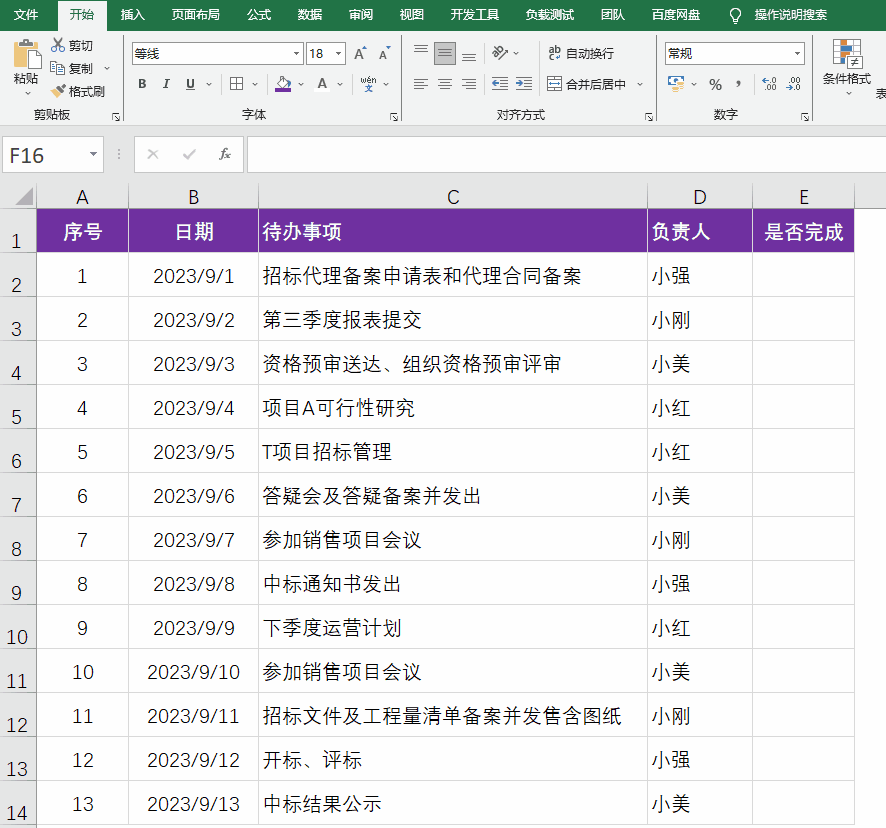Select the Format Painter (格式刷)

[x=78, y=91]
